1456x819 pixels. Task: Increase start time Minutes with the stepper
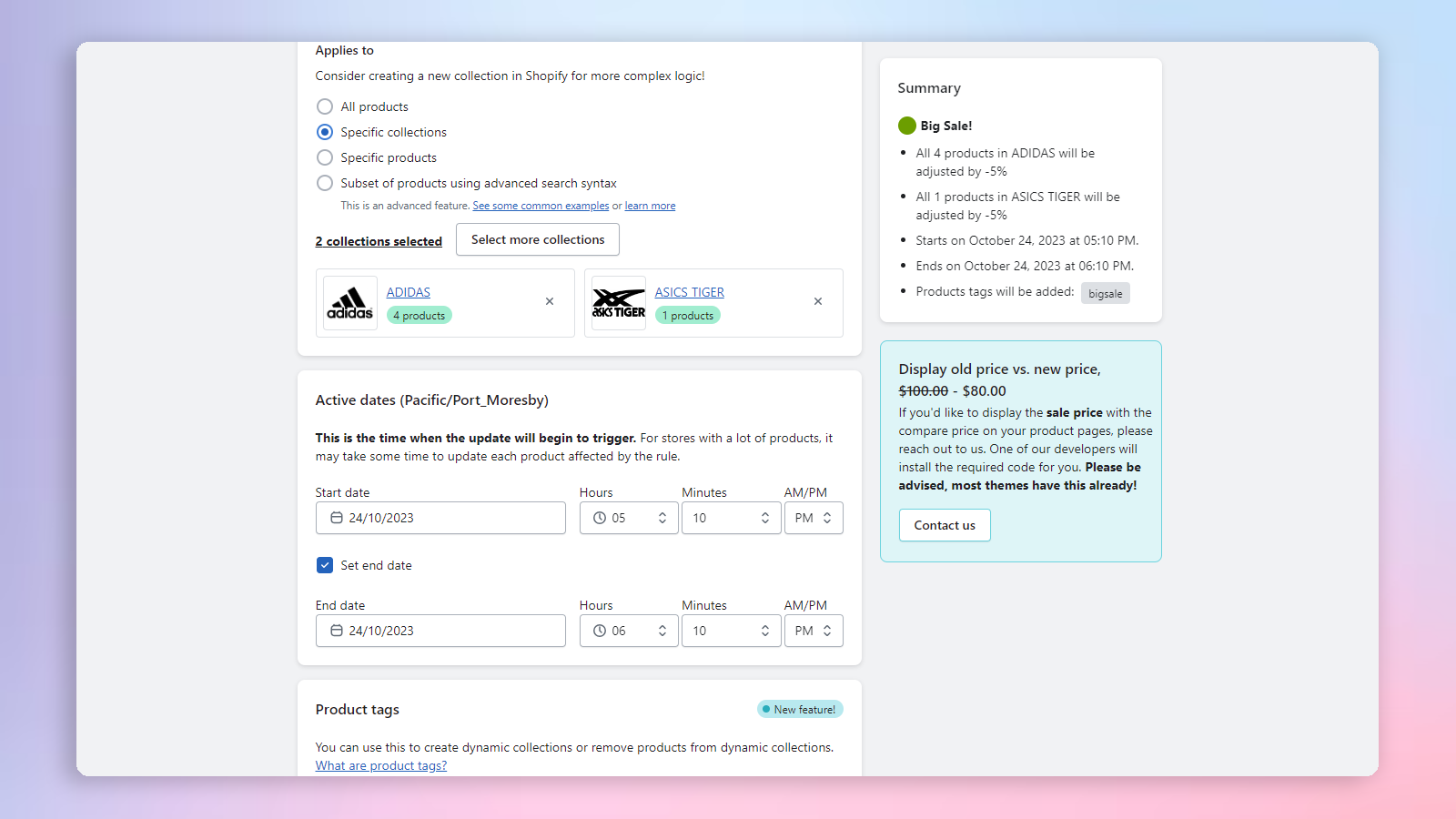click(765, 512)
